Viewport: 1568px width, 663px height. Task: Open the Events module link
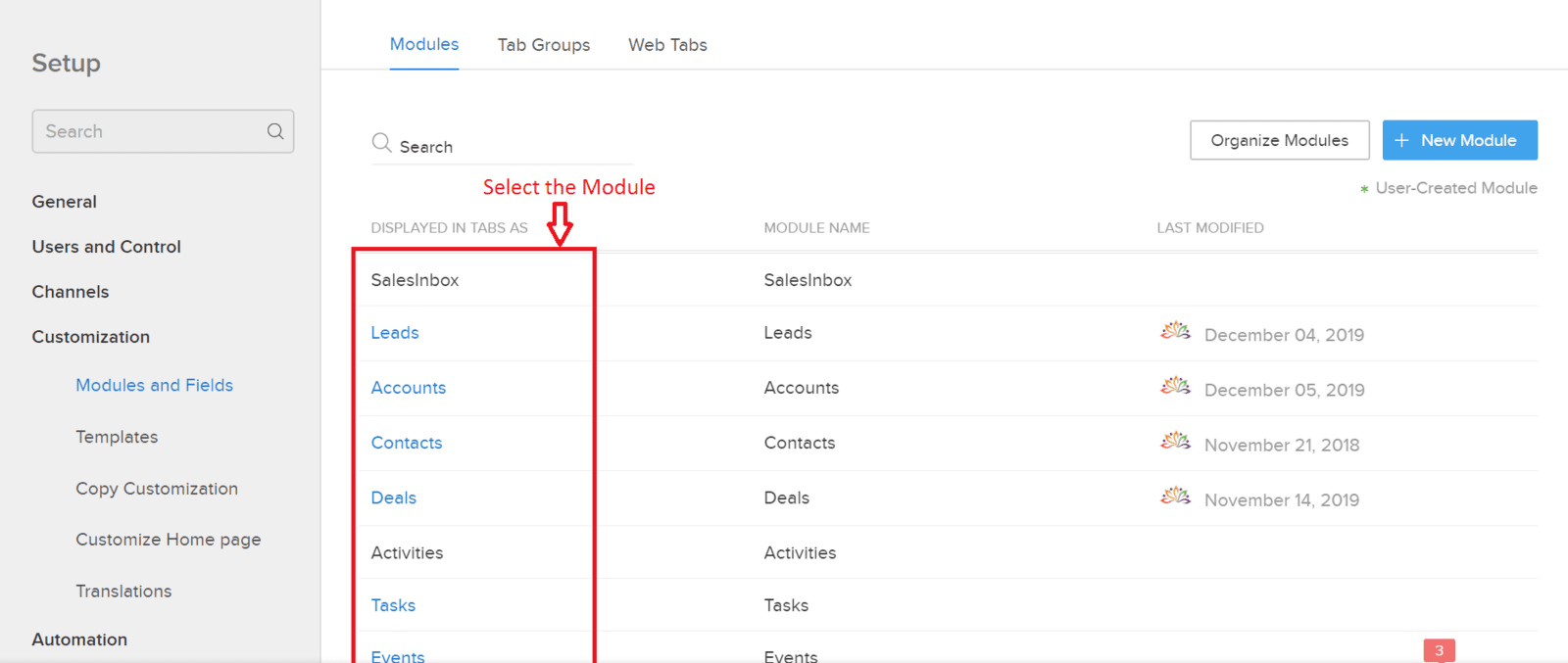[x=397, y=655]
